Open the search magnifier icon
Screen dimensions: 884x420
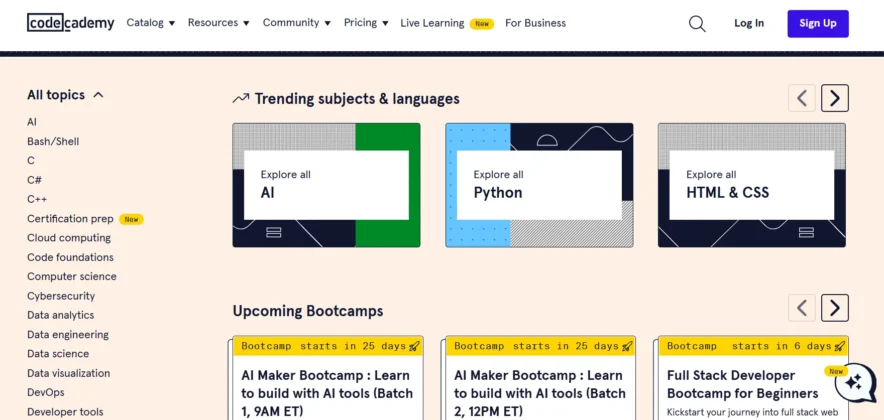click(697, 23)
